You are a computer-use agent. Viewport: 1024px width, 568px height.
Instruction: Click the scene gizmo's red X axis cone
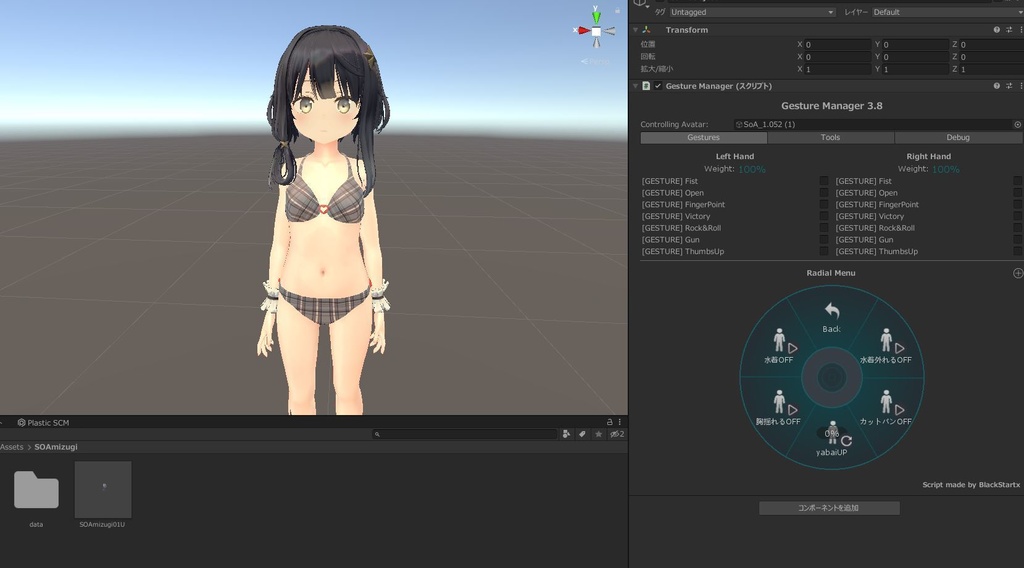click(582, 30)
